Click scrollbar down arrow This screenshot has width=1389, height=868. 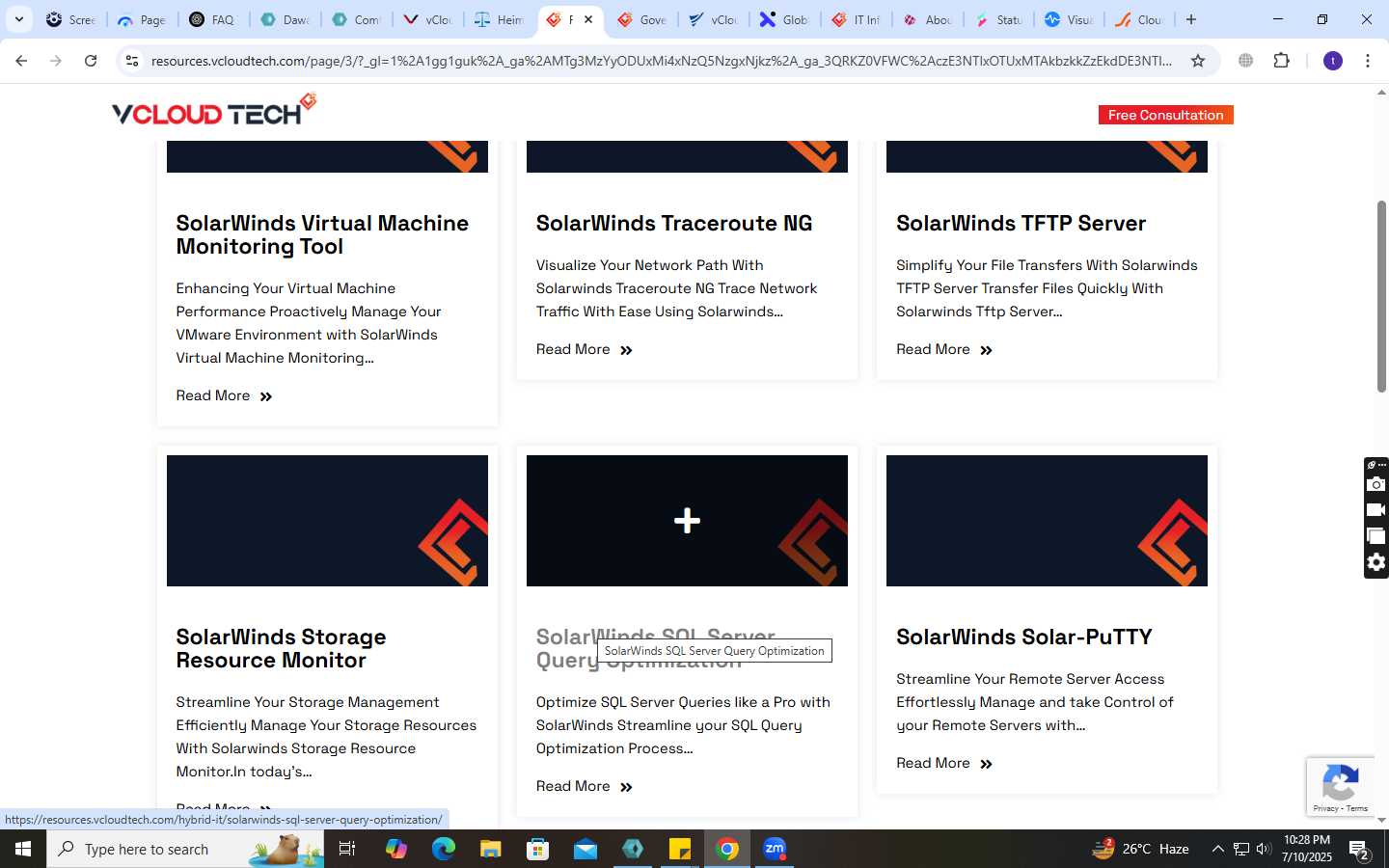click(1381, 821)
